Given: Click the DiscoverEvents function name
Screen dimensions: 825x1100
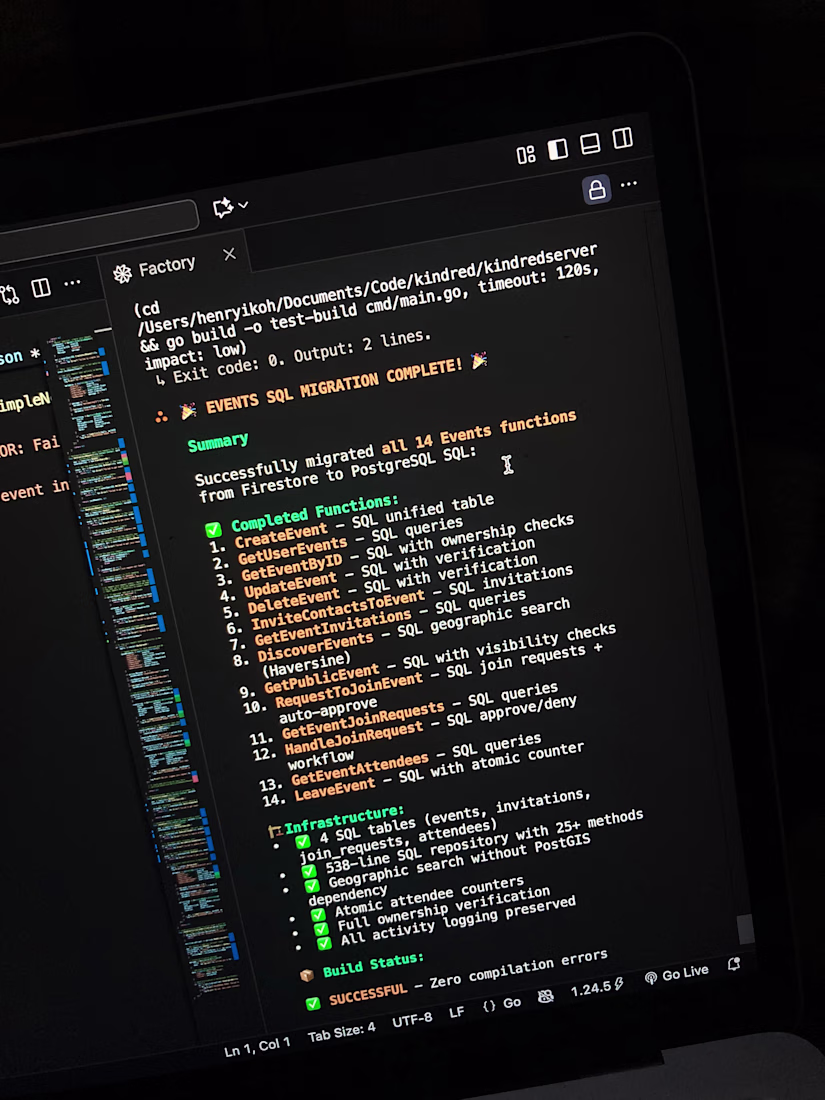Looking at the screenshot, I should (x=315, y=648).
